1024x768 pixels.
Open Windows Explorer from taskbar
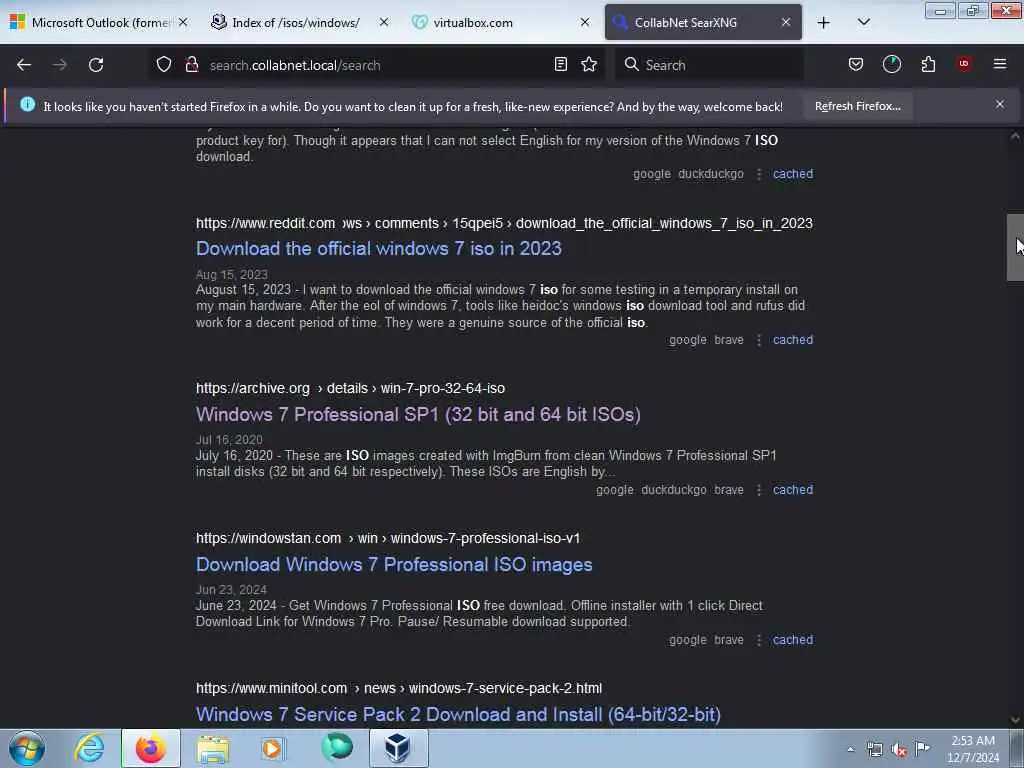click(212, 749)
